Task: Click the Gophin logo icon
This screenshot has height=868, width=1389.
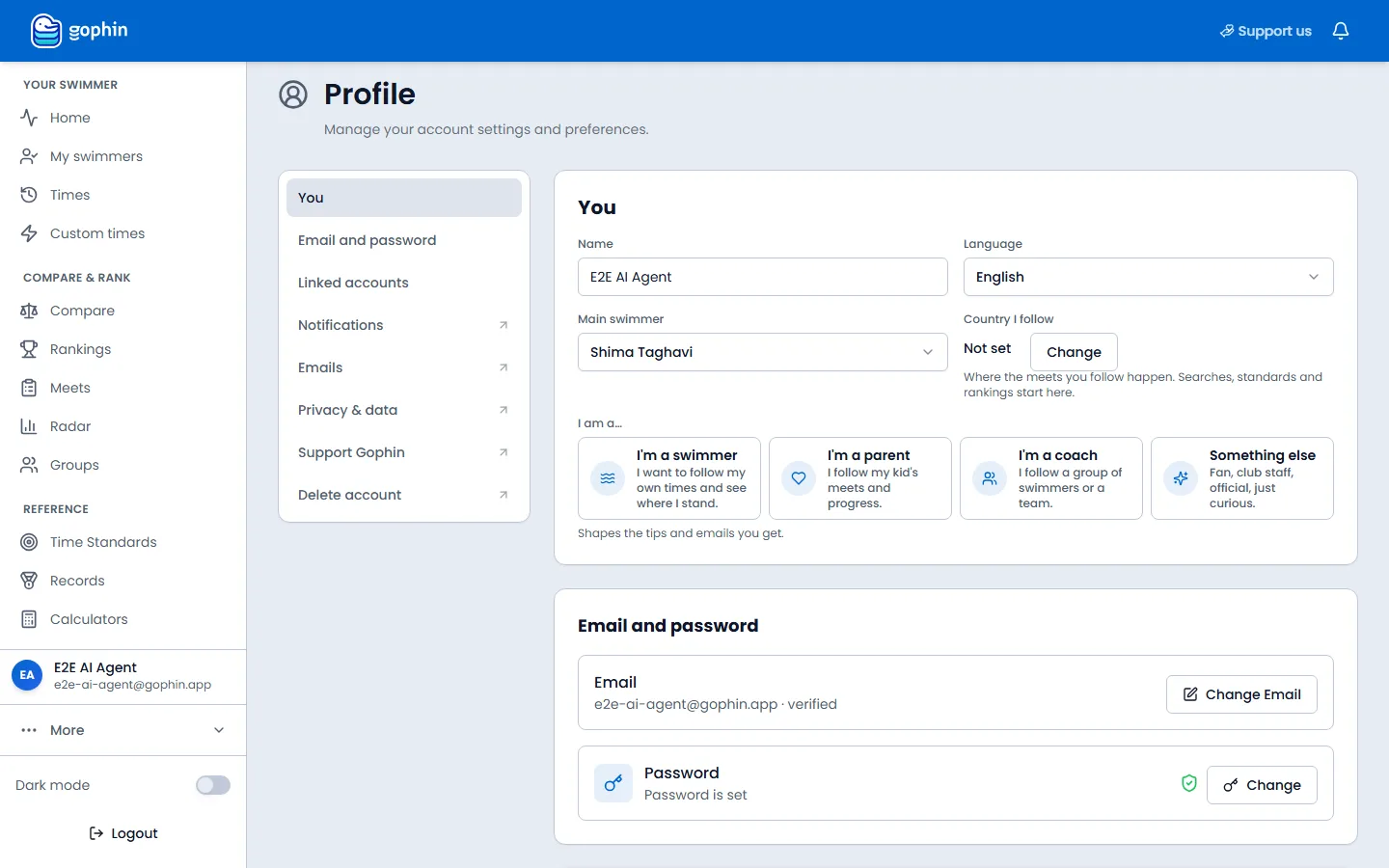Action: tap(46, 31)
